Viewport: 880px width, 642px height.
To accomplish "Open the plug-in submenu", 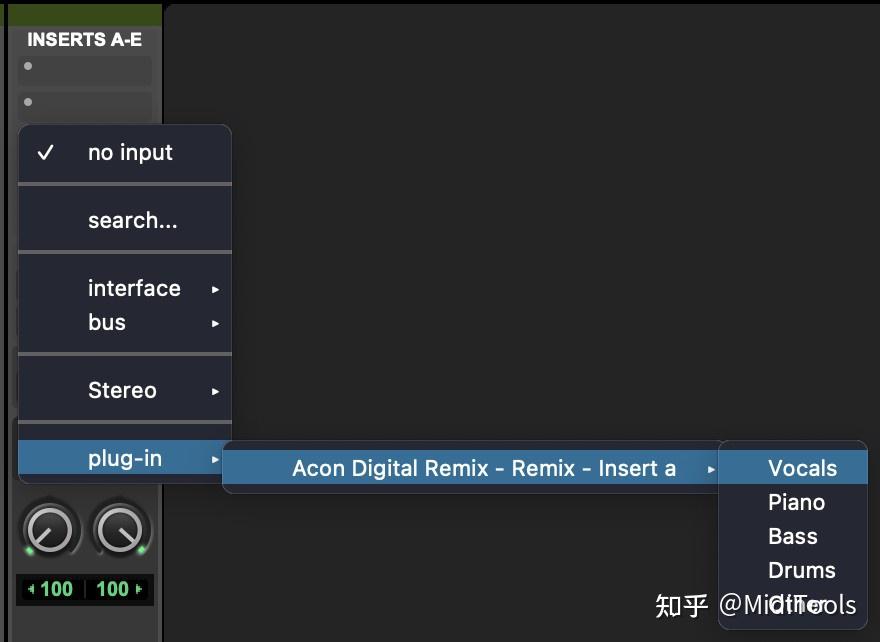I will pyautogui.click(x=125, y=458).
